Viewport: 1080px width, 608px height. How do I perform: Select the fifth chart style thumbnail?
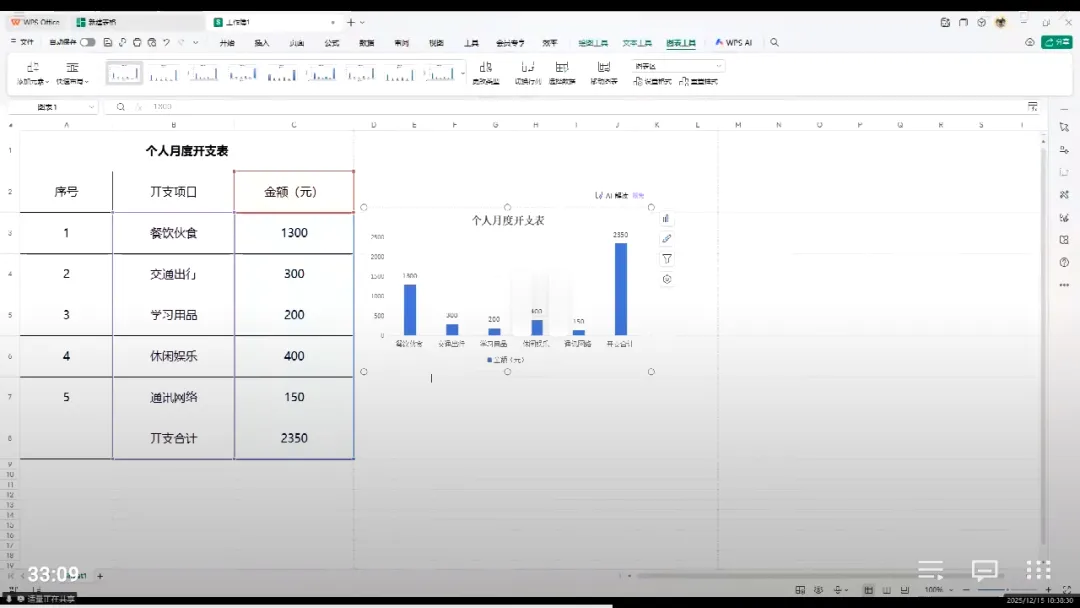pos(282,72)
